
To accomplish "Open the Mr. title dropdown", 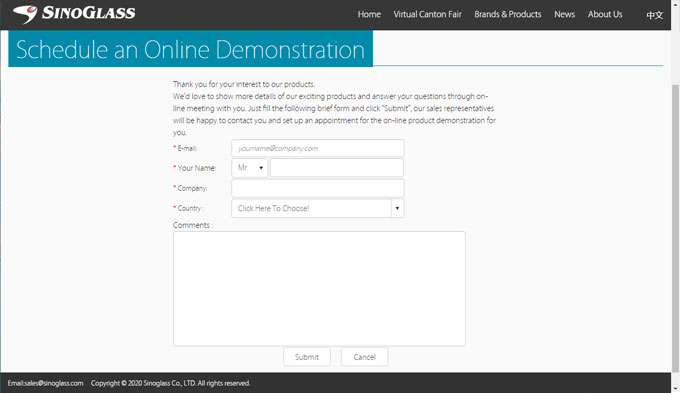I will point(250,168).
